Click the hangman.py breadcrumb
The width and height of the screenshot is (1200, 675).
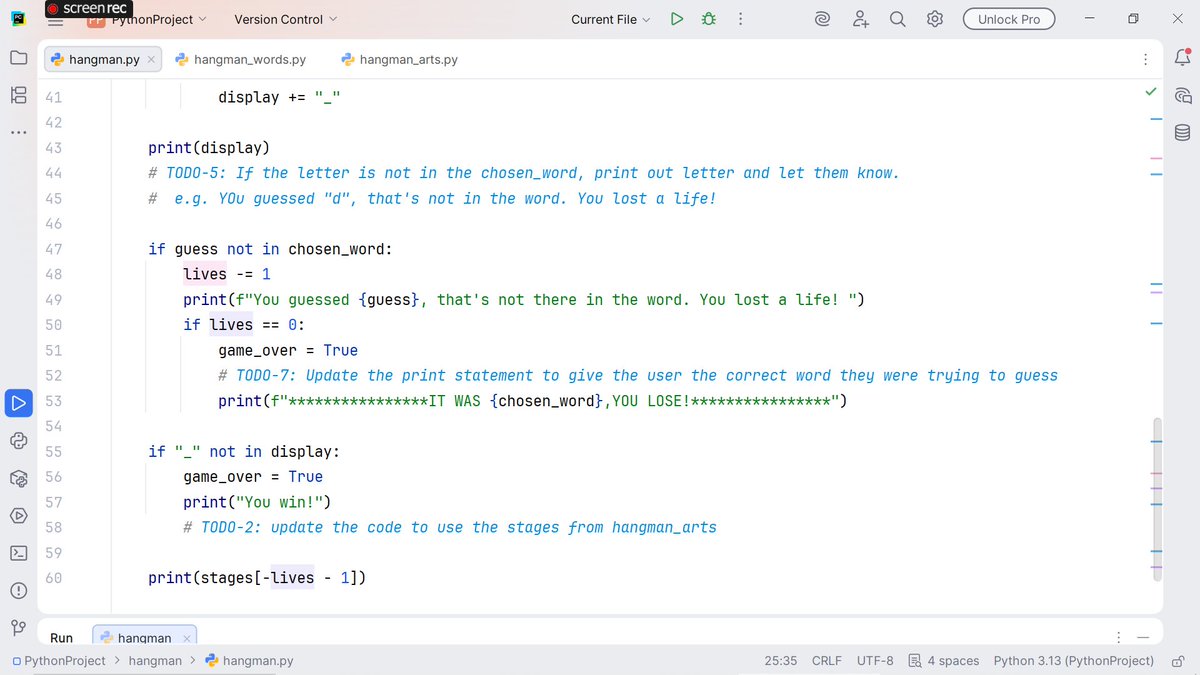click(x=249, y=661)
